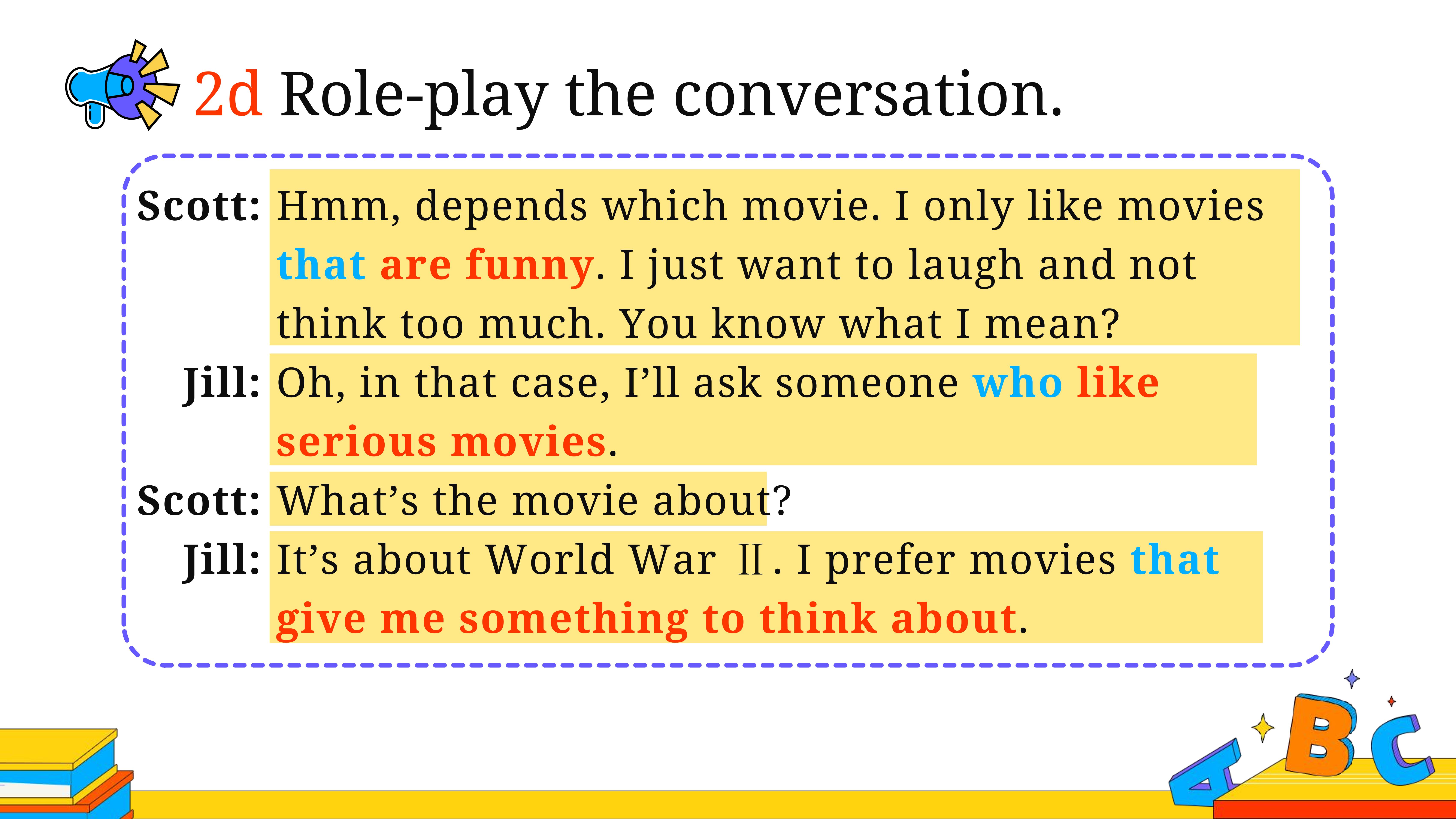The width and height of the screenshot is (1456, 819).
Task: Click the red "2d" heading number
Action: [228, 94]
